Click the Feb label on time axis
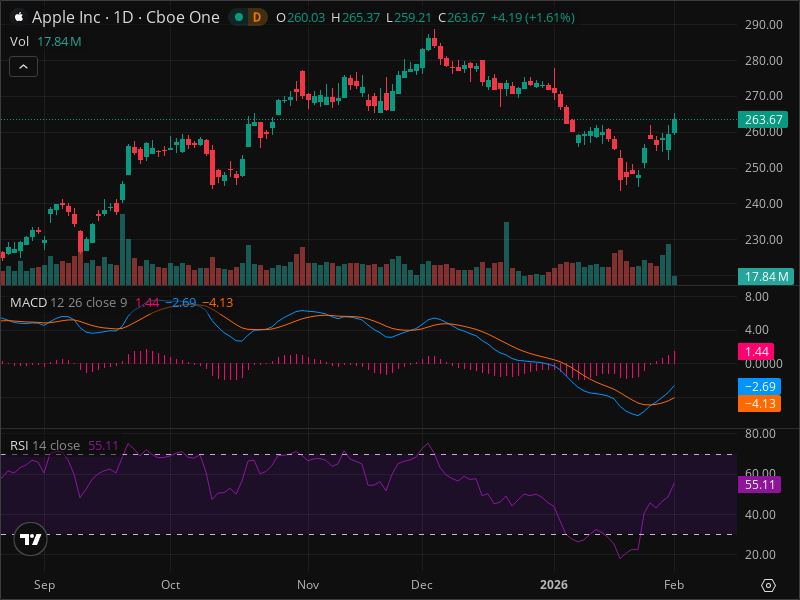Image resolution: width=800 pixels, height=600 pixels. tap(674, 585)
